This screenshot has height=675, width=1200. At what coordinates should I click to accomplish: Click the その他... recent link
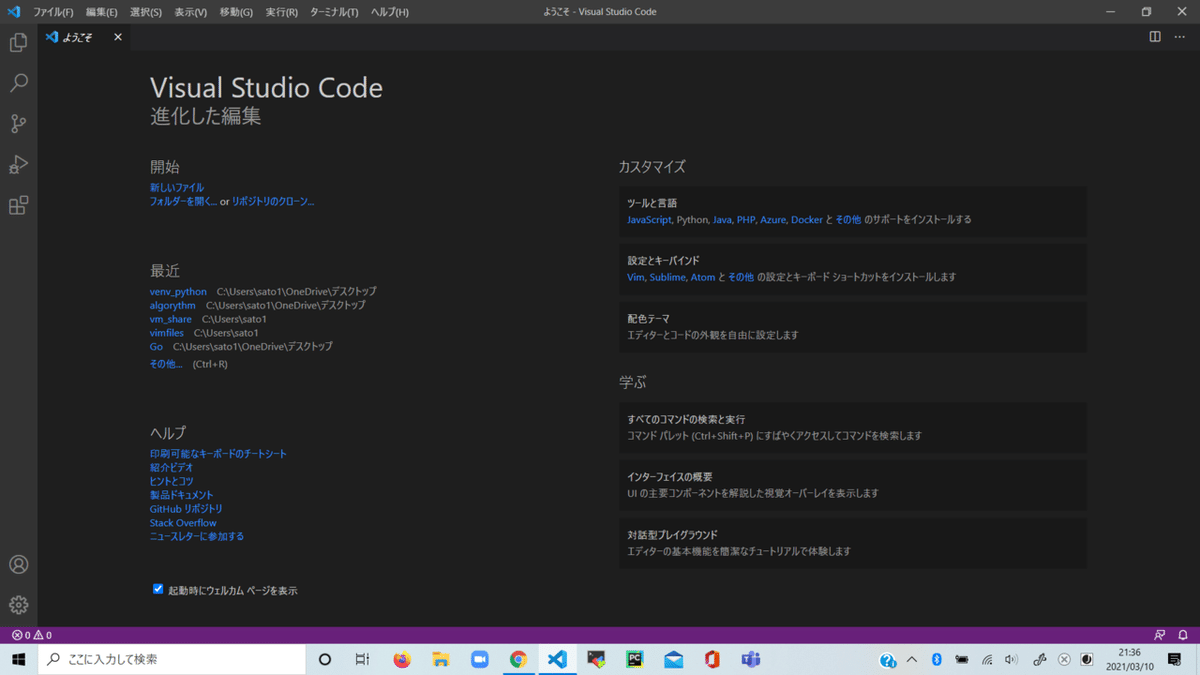[x=166, y=364]
